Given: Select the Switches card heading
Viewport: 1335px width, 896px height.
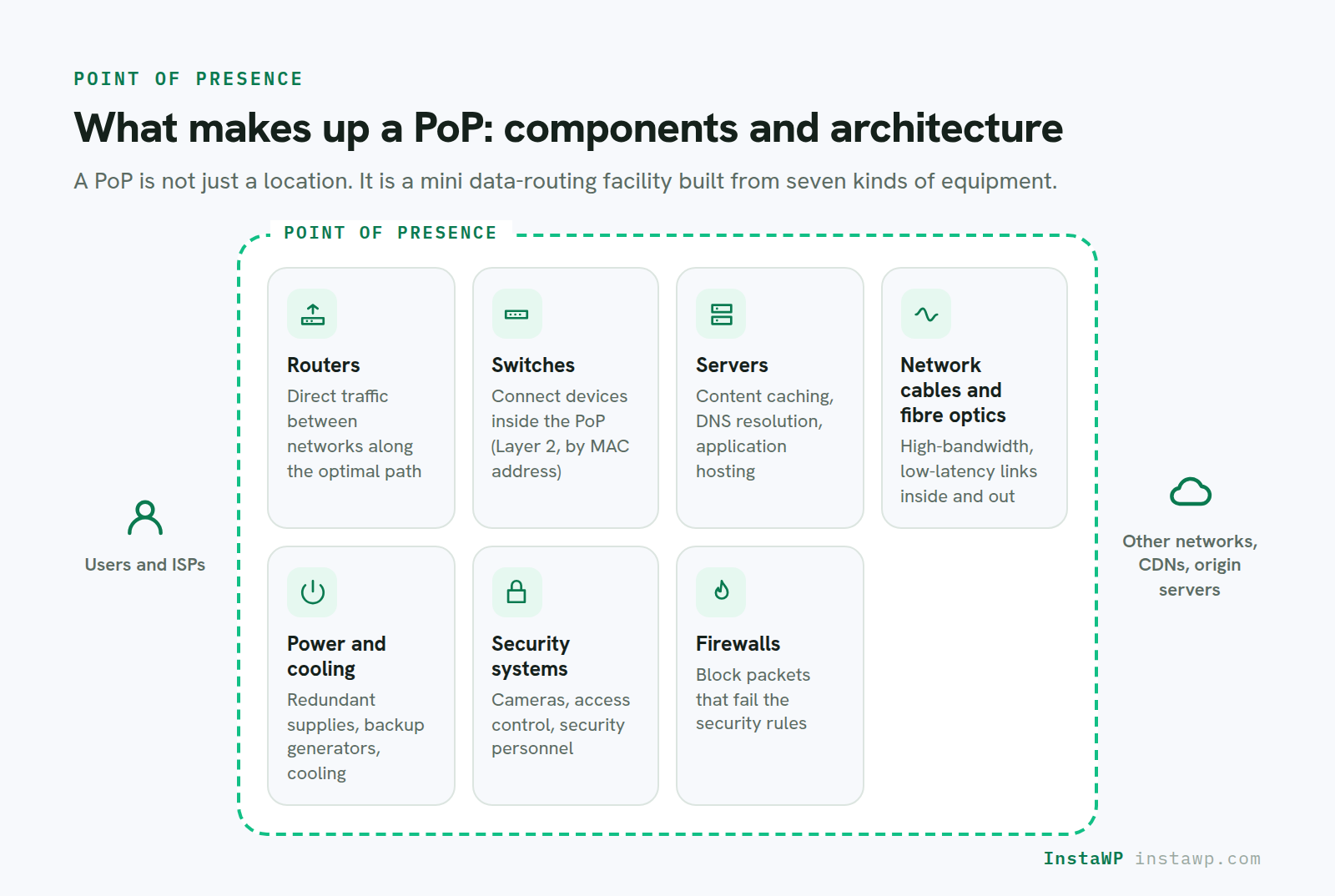Looking at the screenshot, I should (533, 365).
